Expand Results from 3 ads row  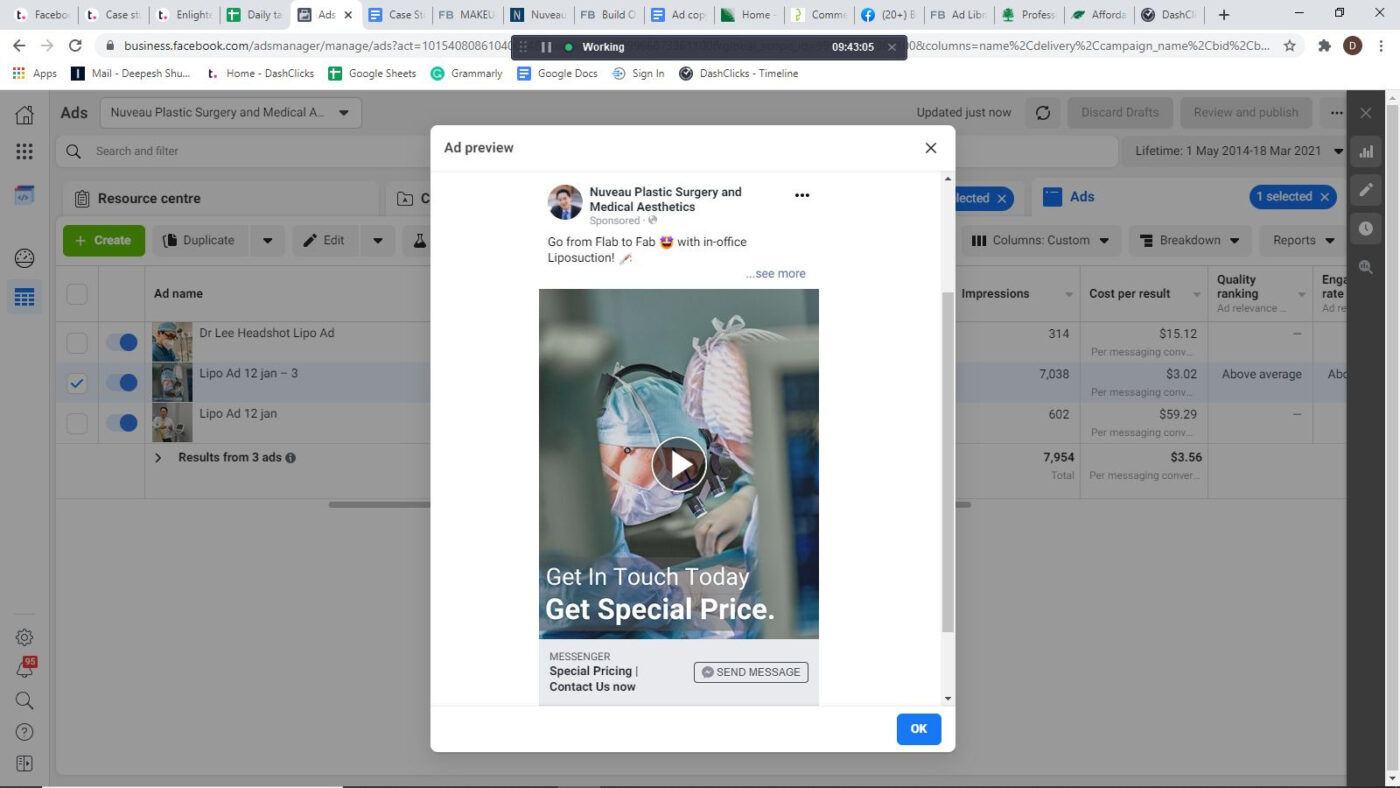158,458
